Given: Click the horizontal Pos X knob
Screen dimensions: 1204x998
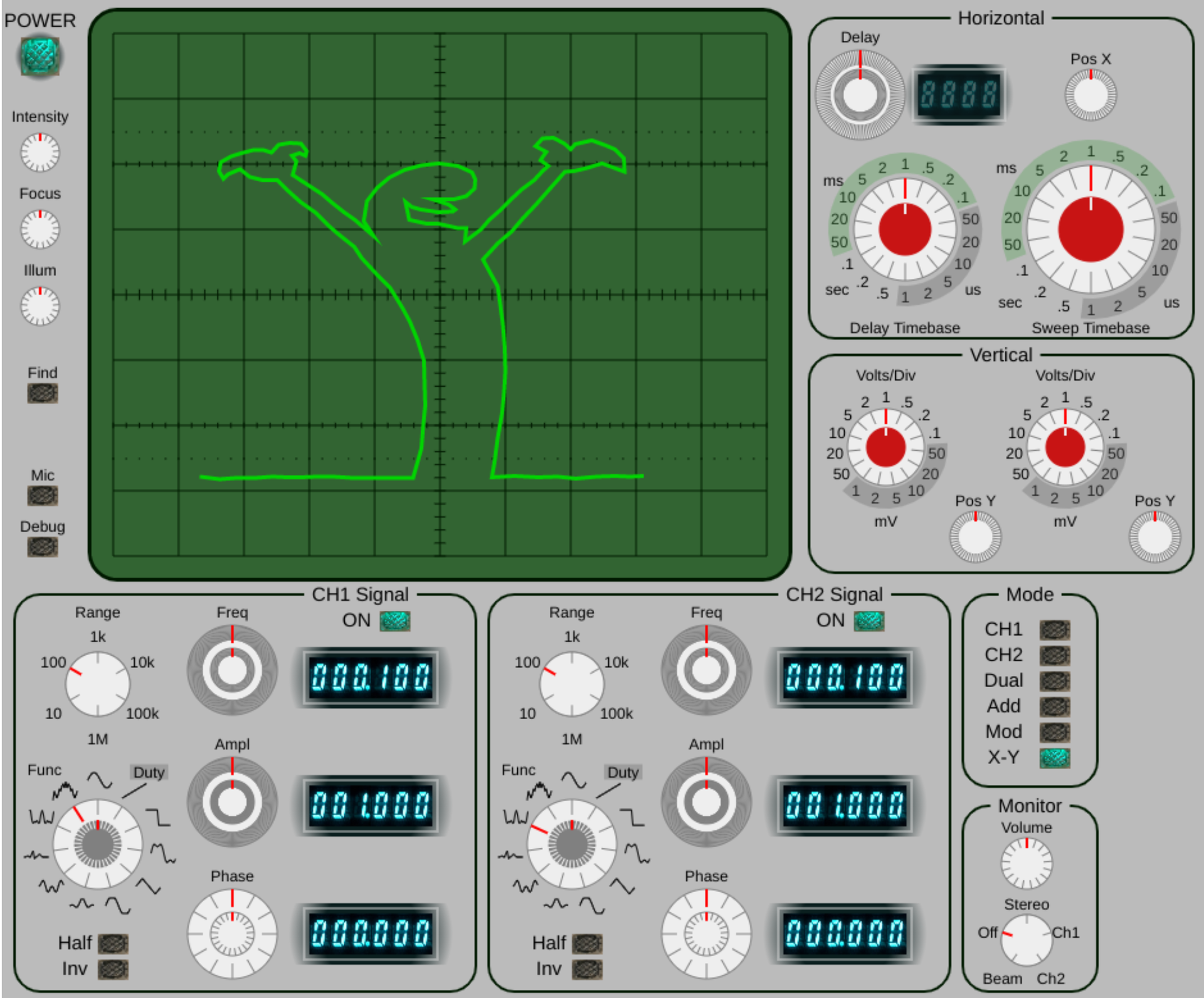Looking at the screenshot, I should tap(1090, 95).
